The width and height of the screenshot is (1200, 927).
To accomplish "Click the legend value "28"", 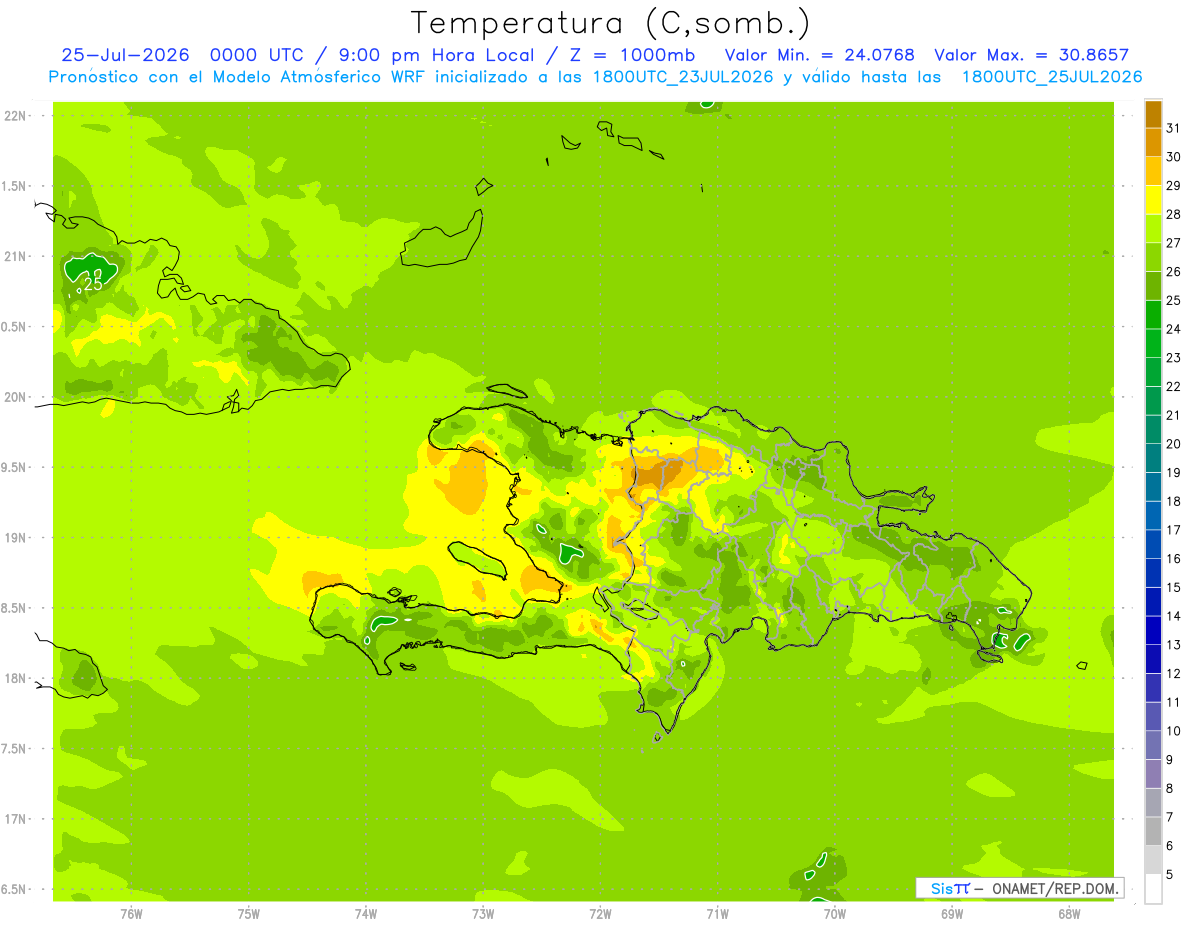I will pyautogui.click(x=1174, y=214).
